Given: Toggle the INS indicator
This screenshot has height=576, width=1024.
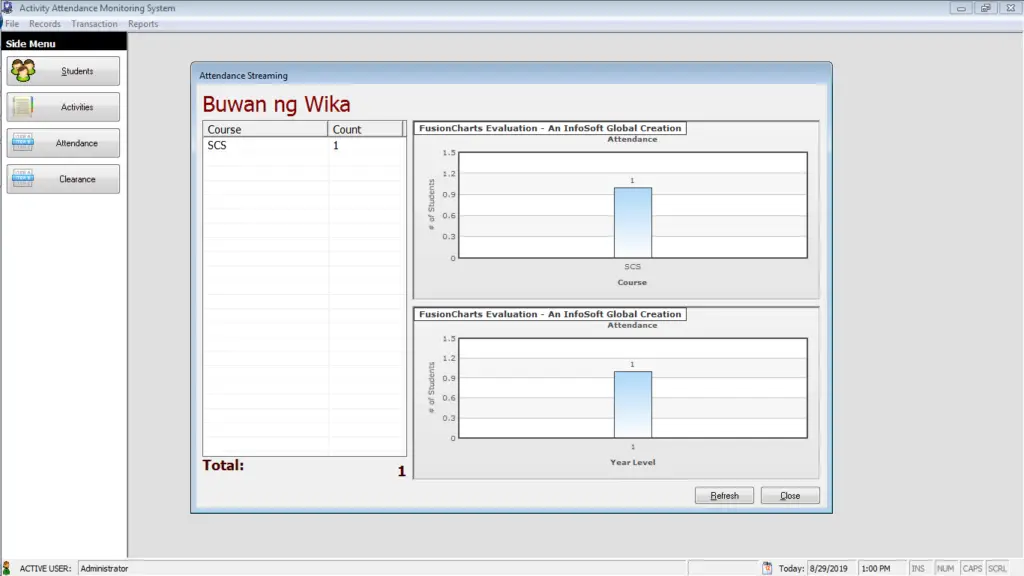Looking at the screenshot, I should coord(917,567).
